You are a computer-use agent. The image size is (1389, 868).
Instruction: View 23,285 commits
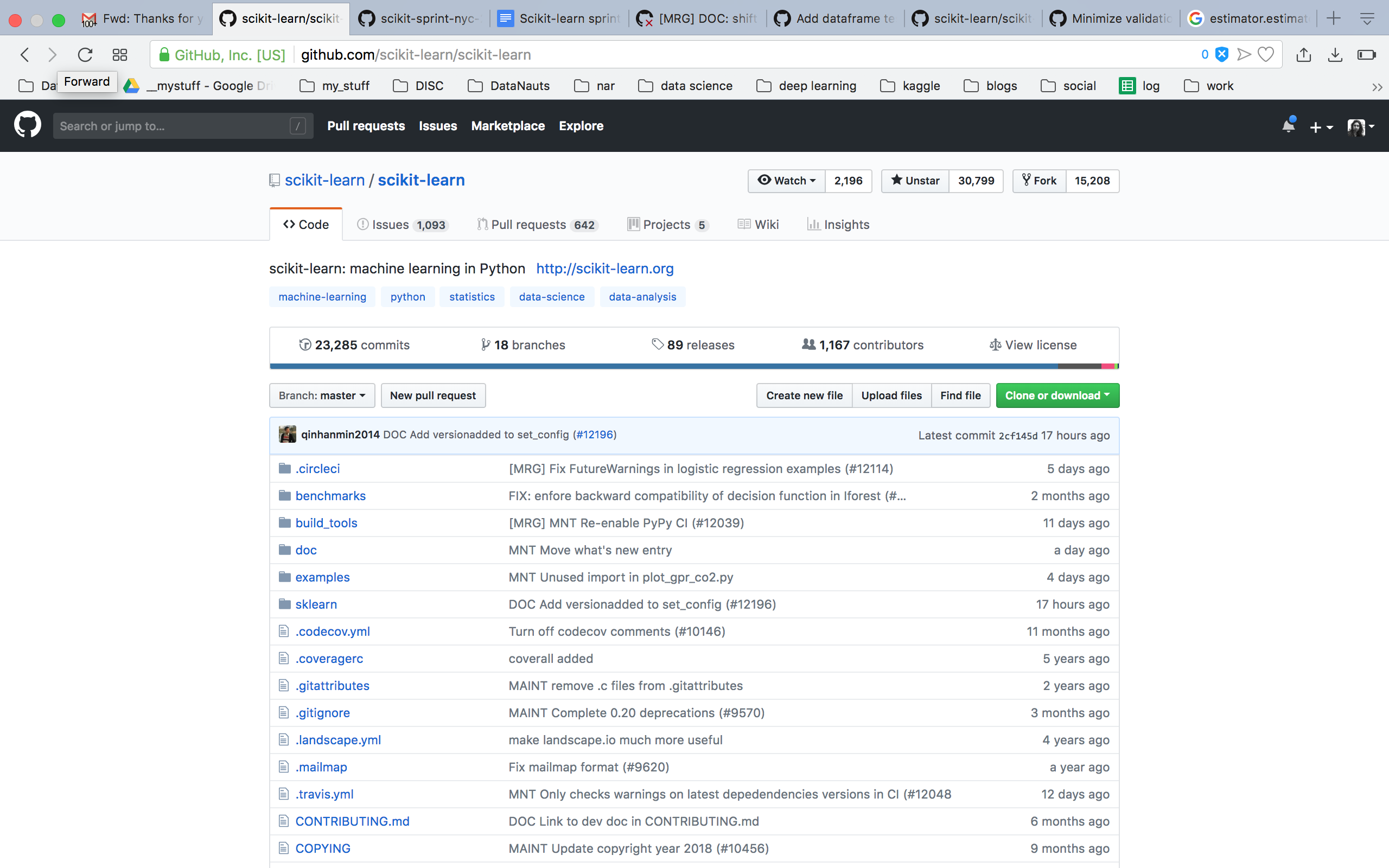[x=354, y=345]
